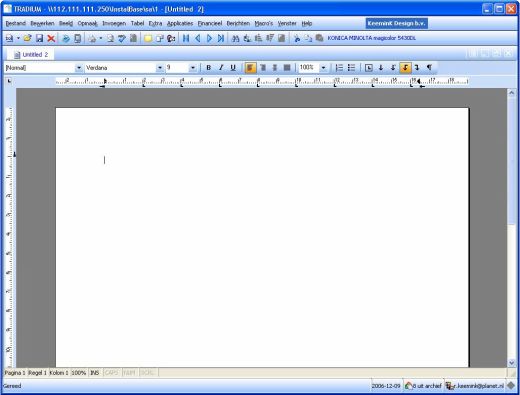Image resolution: width=520 pixels, height=395 pixels.
Task: Toggle Italic formatting
Action: (221, 68)
